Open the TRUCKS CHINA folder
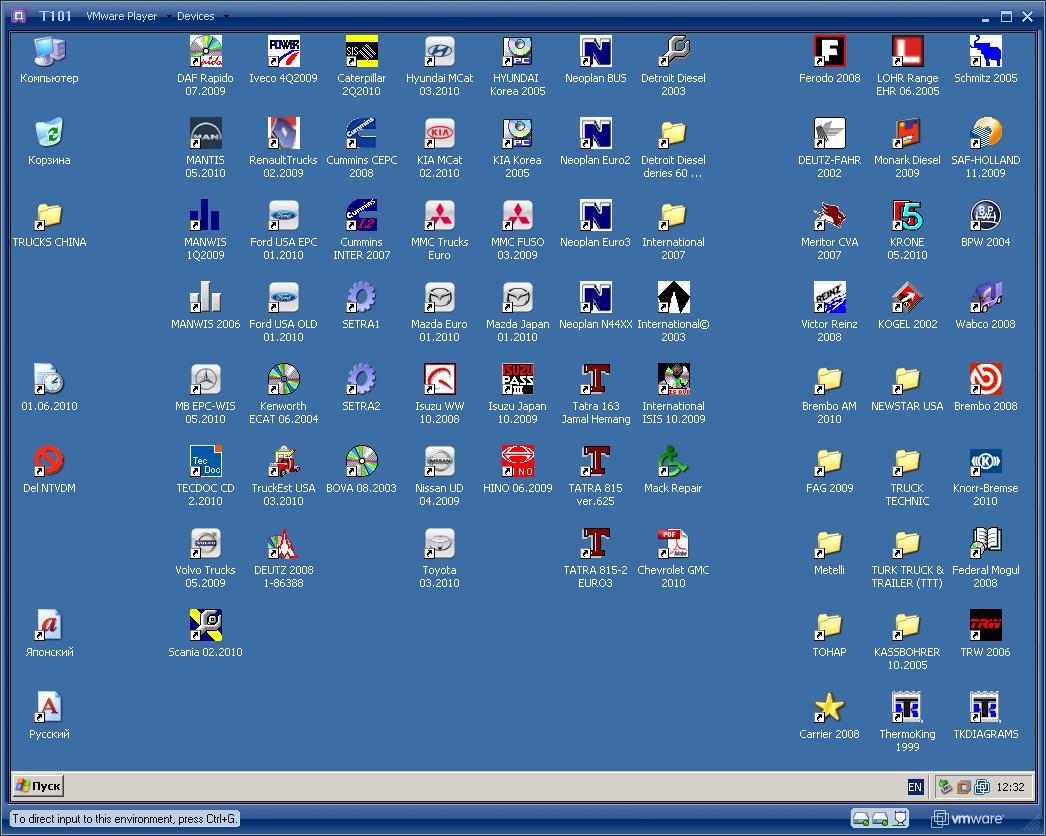 [x=49, y=216]
